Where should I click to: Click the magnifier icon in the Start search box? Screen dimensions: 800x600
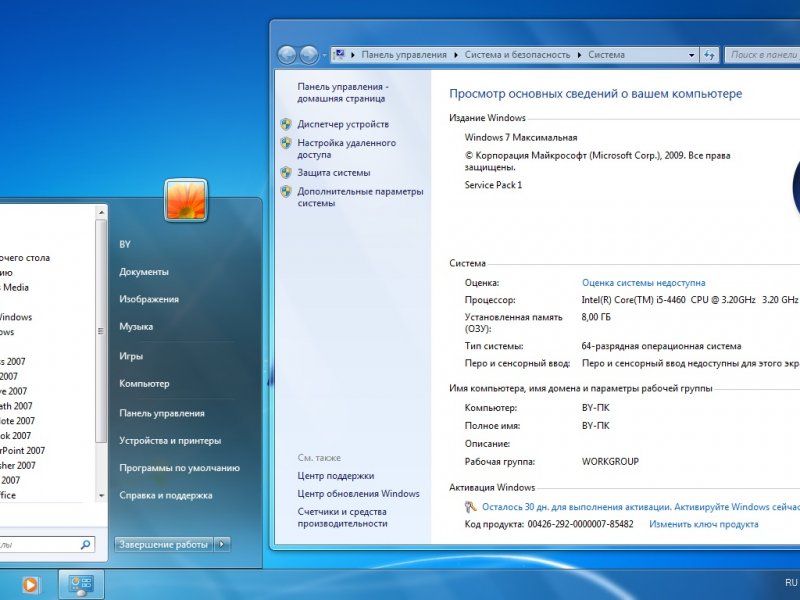[85, 544]
